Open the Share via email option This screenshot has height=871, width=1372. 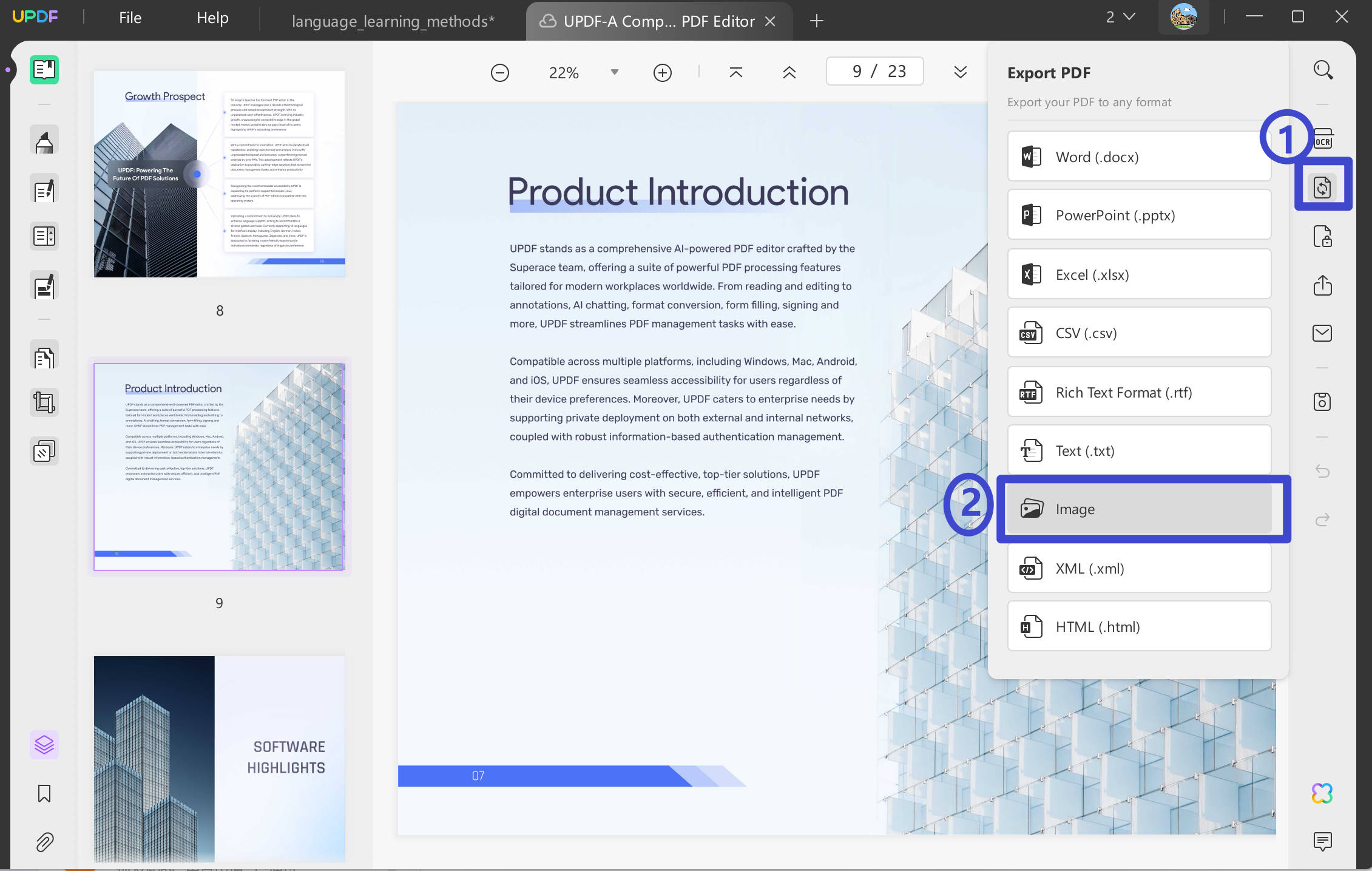[x=1323, y=333]
